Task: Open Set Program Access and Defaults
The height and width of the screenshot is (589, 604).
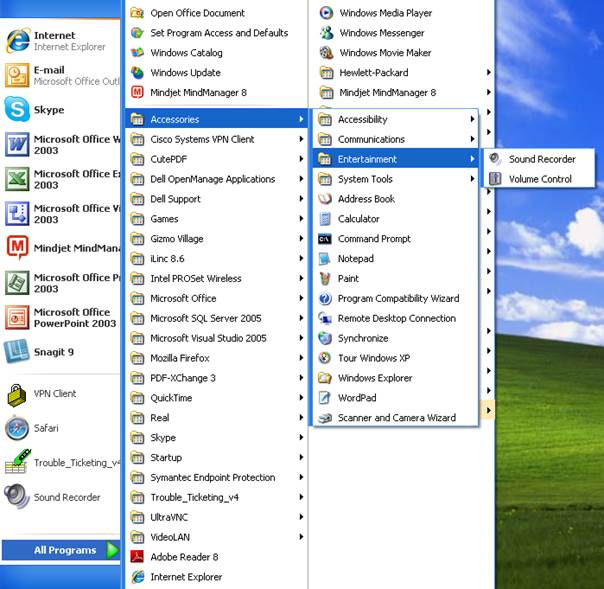Action: 216,33
